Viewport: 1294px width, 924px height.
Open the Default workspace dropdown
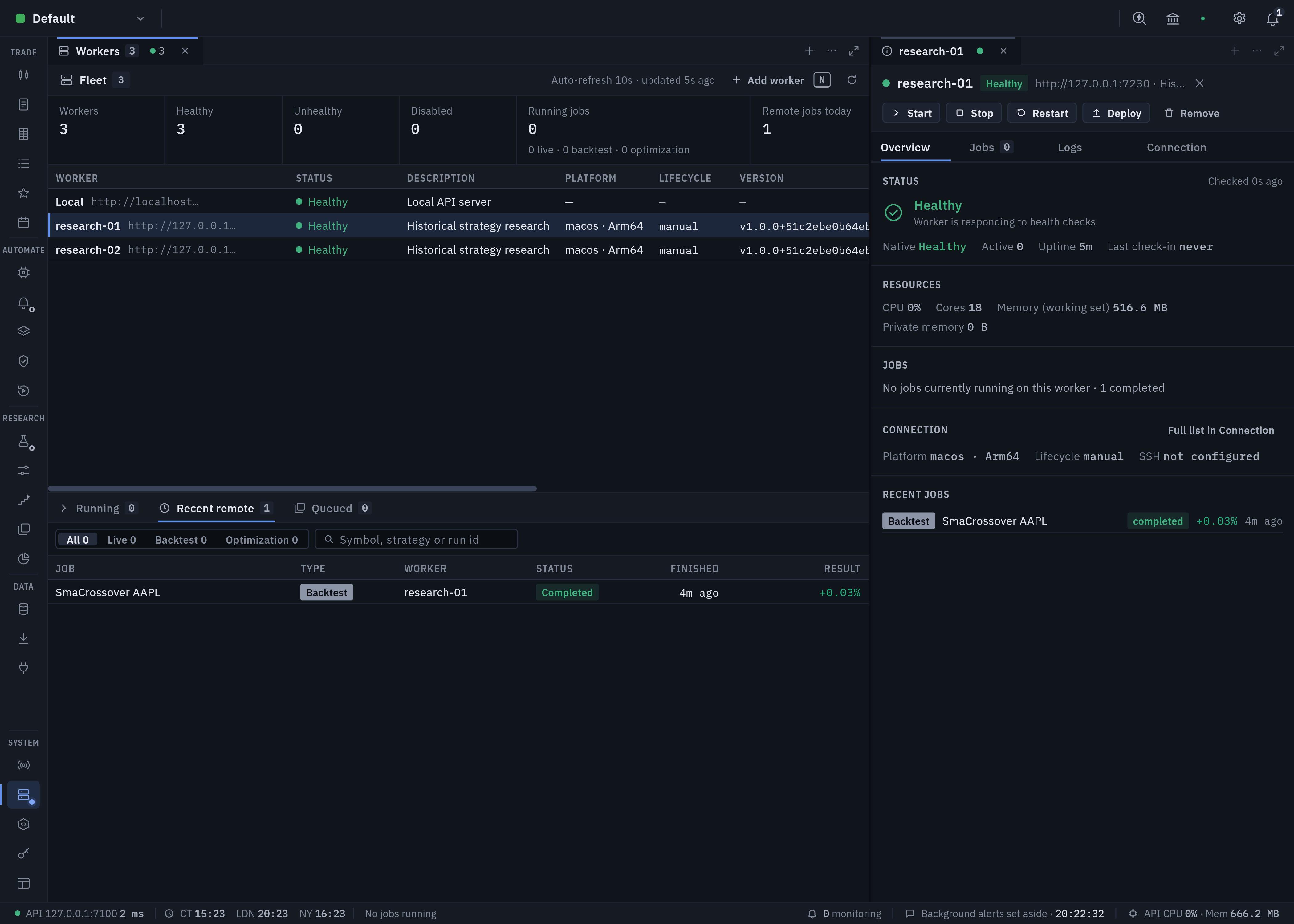point(81,19)
